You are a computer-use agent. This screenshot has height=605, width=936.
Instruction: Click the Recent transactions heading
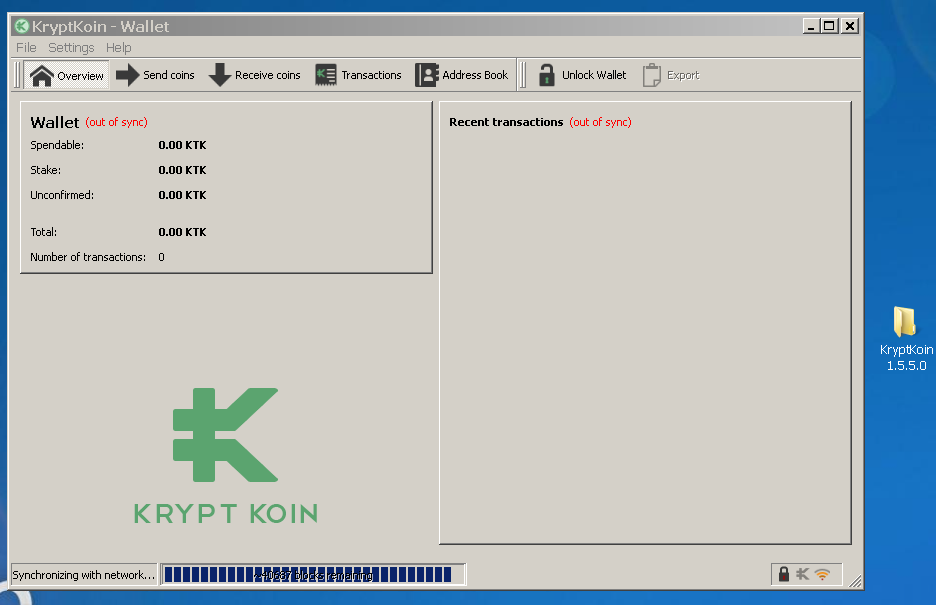506,122
